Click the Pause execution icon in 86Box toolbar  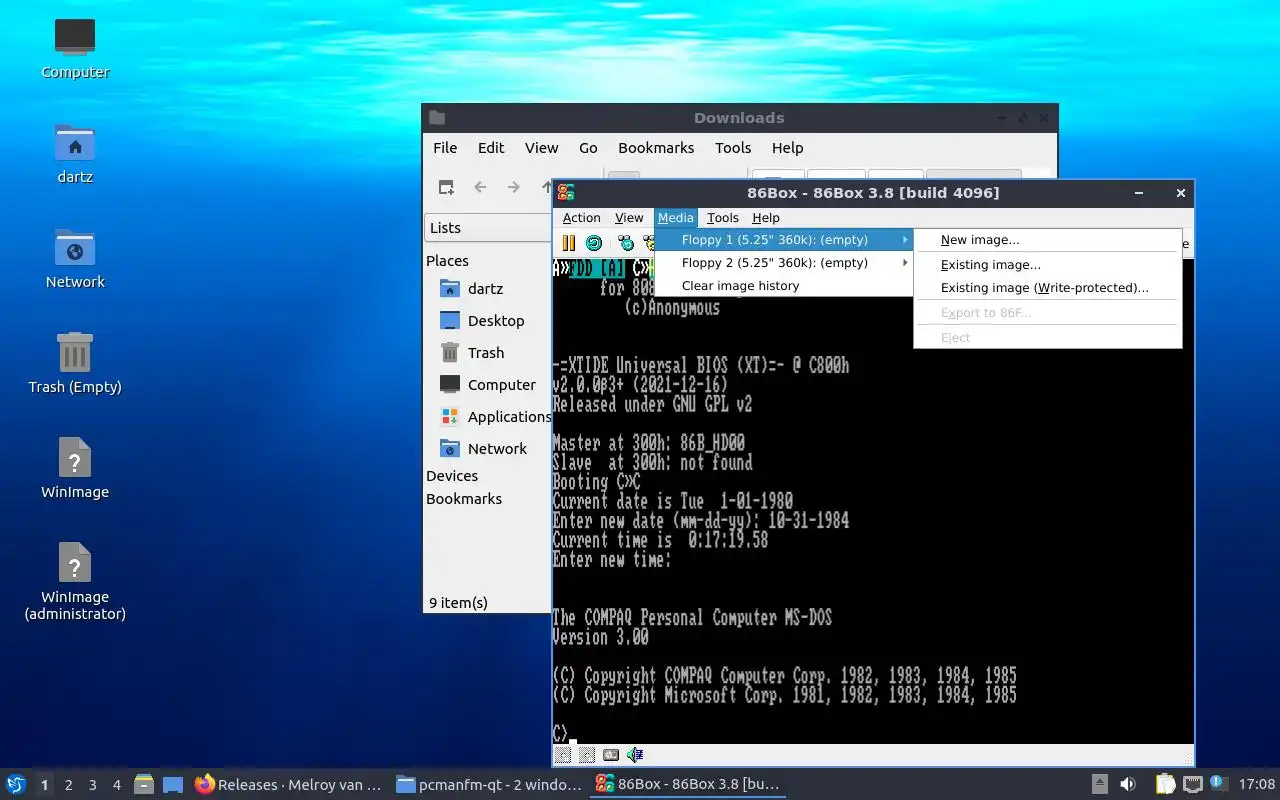point(568,243)
